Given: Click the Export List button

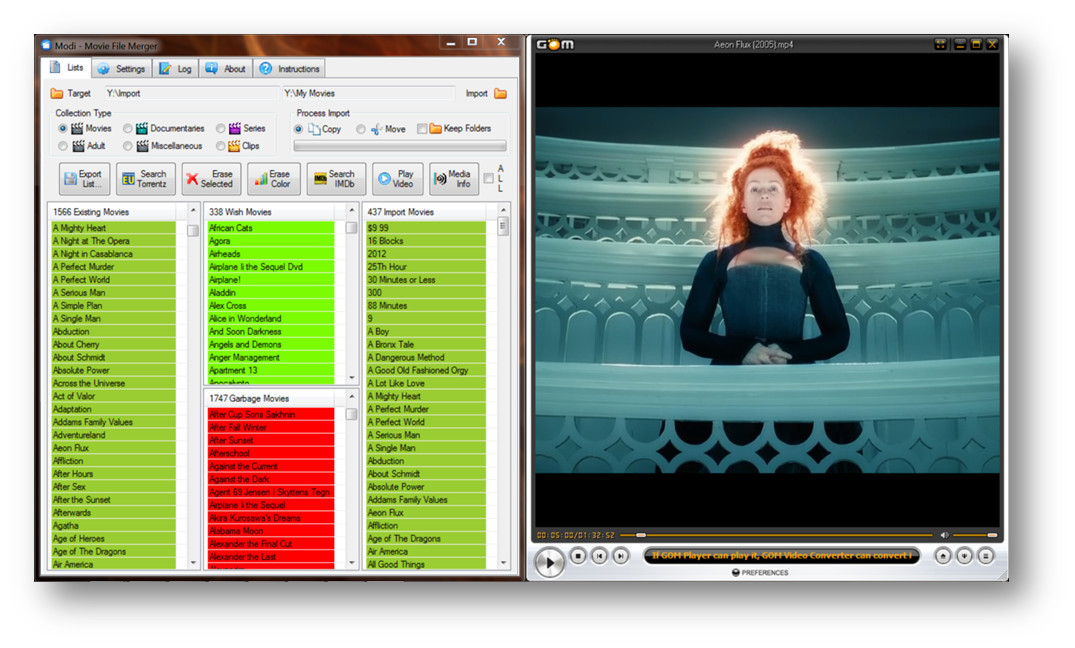Looking at the screenshot, I should (x=82, y=179).
